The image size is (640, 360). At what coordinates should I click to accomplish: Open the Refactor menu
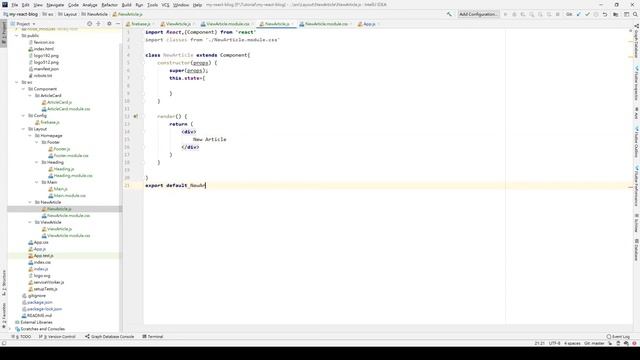click(109, 5)
